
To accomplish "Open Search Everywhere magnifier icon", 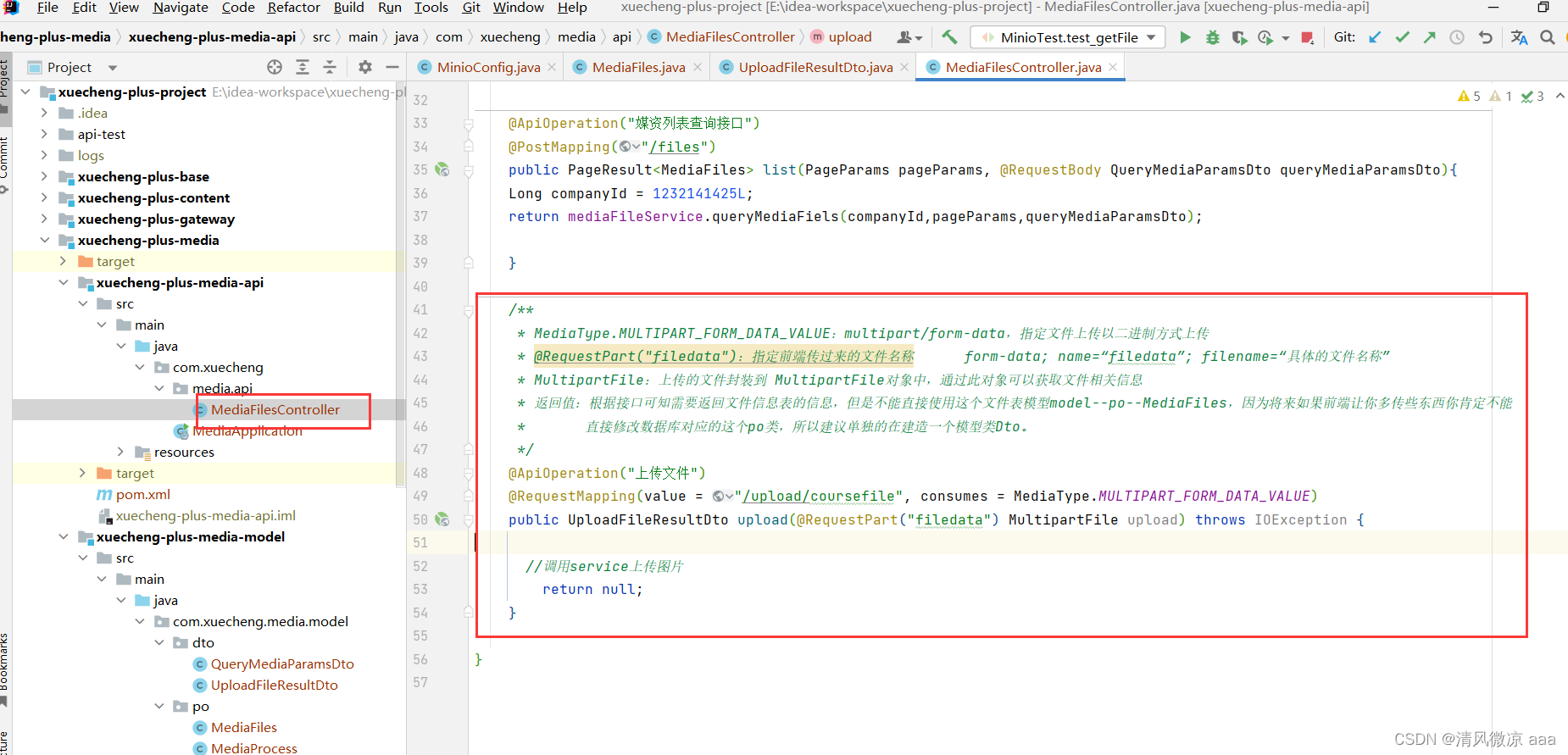I will coord(1548,37).
